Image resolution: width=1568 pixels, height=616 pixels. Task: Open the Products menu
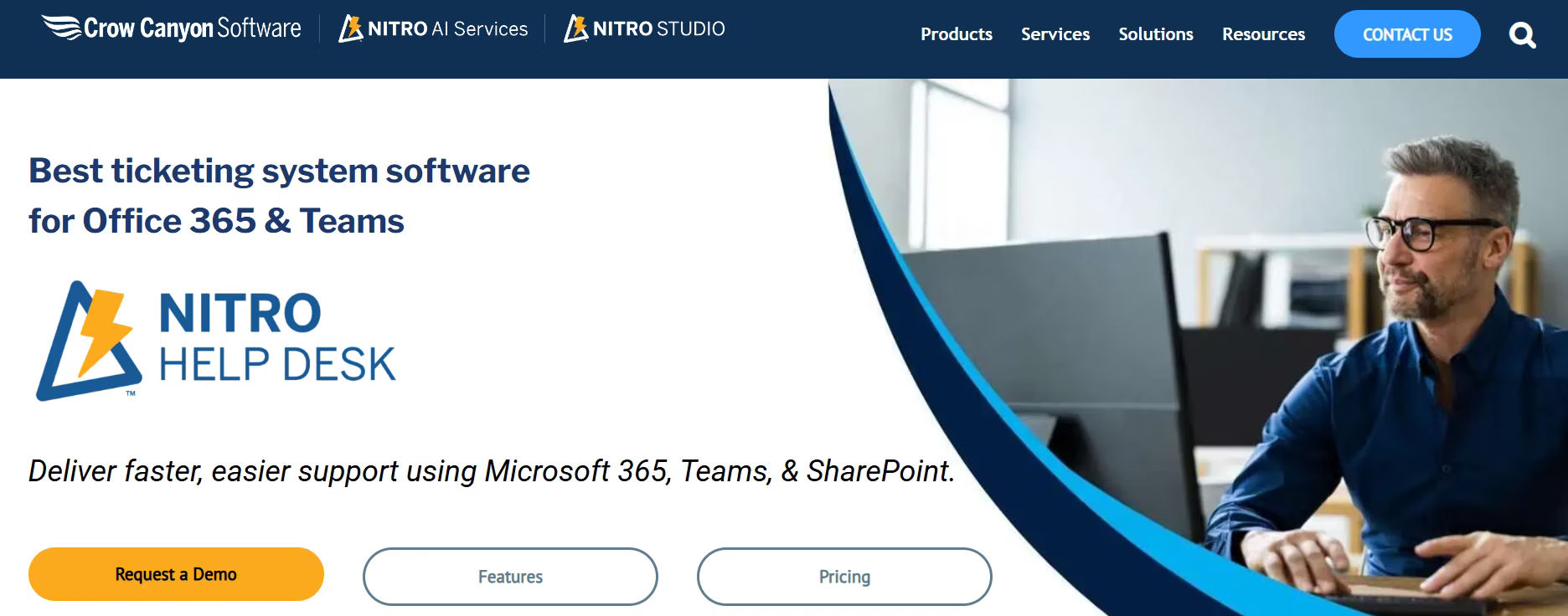957,34
